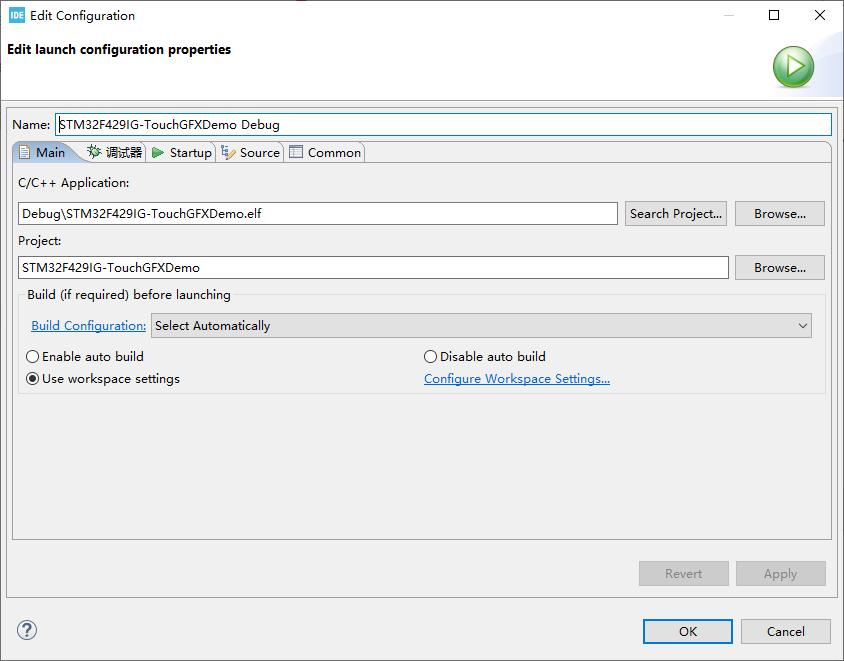Click the help question mark icon
This screenshot has width=844, height=661.
(27, 630)
